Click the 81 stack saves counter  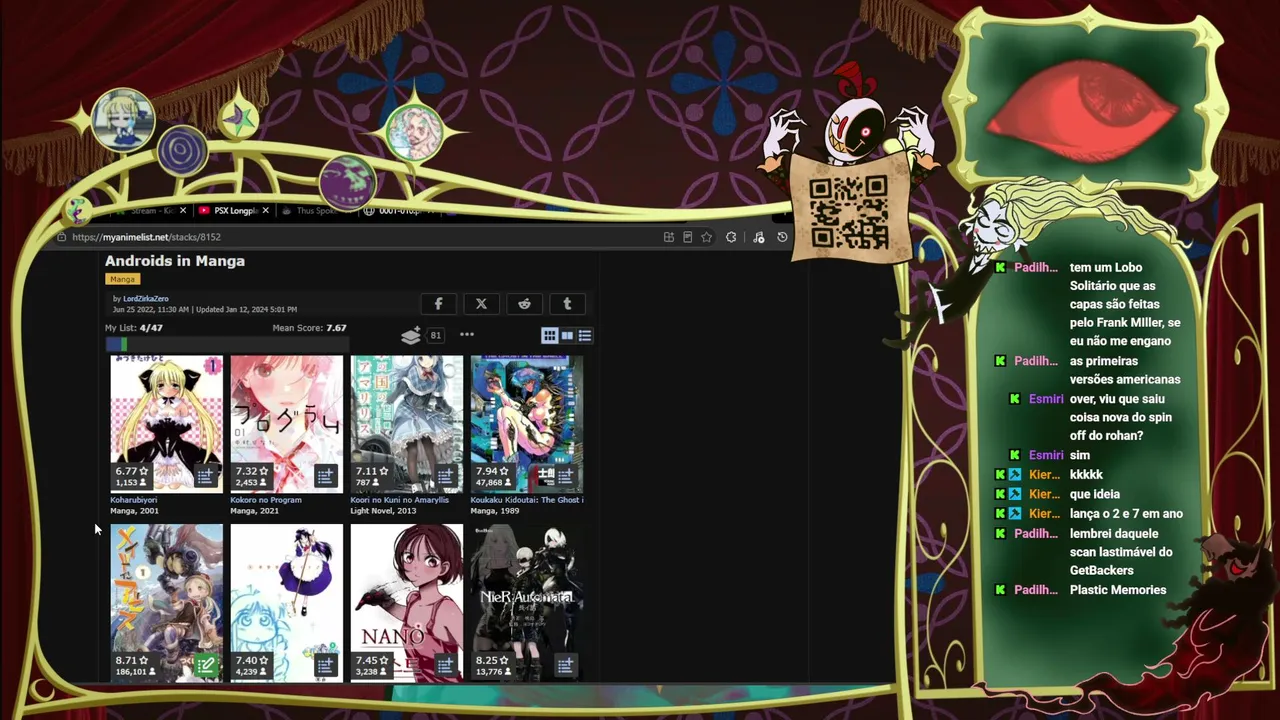click(x=435, y=336)
